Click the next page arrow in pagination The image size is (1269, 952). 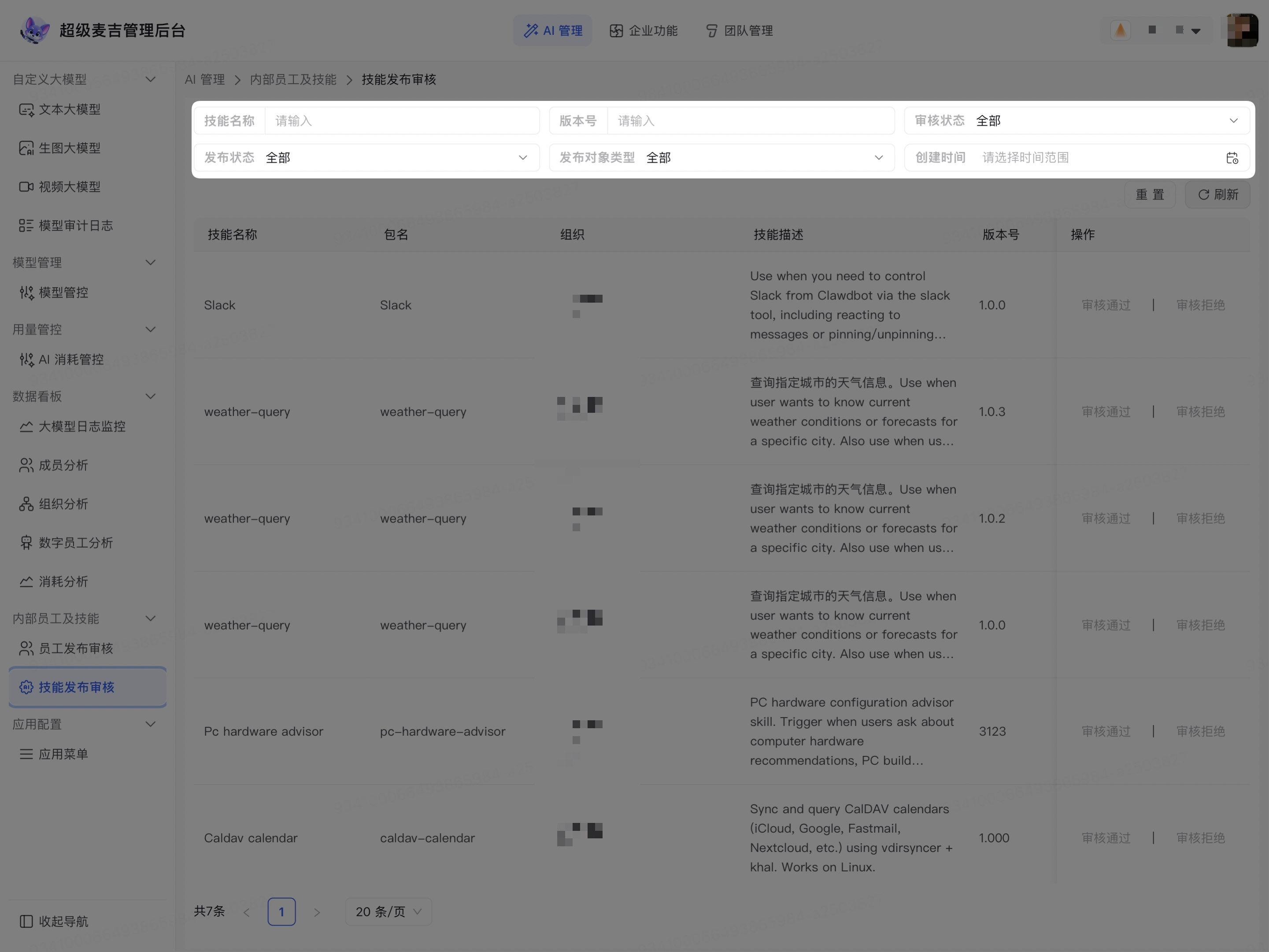click(x=317, y=912)
